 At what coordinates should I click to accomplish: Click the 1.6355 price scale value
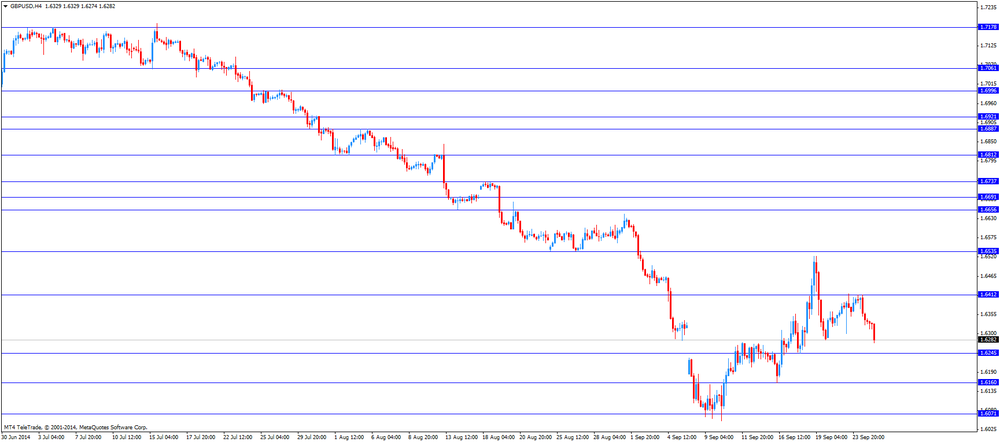tap(989, 314)
